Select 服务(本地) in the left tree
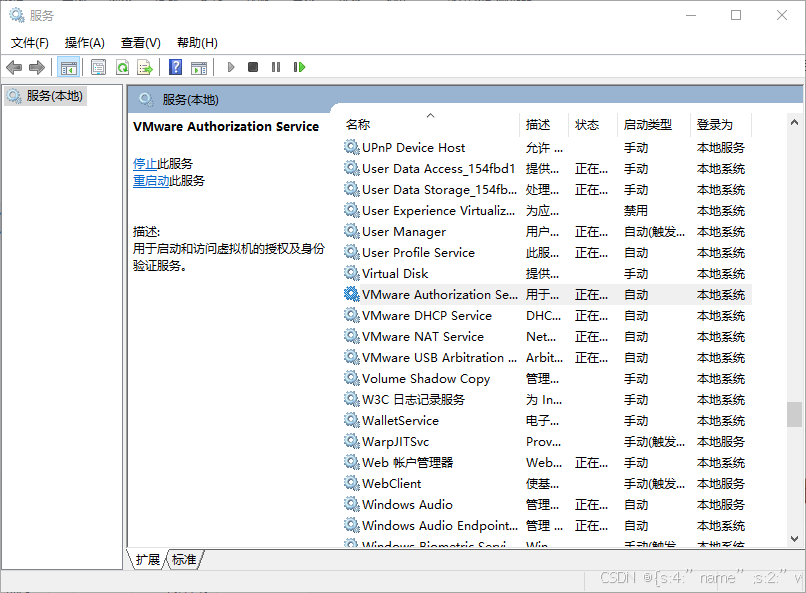This screenshot has height=593, width=806. pos(45,96)
